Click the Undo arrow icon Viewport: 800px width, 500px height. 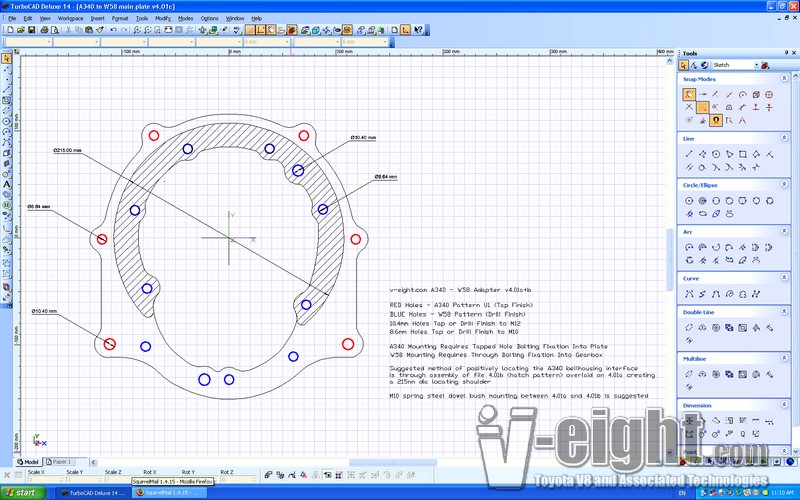pos(113,30)
